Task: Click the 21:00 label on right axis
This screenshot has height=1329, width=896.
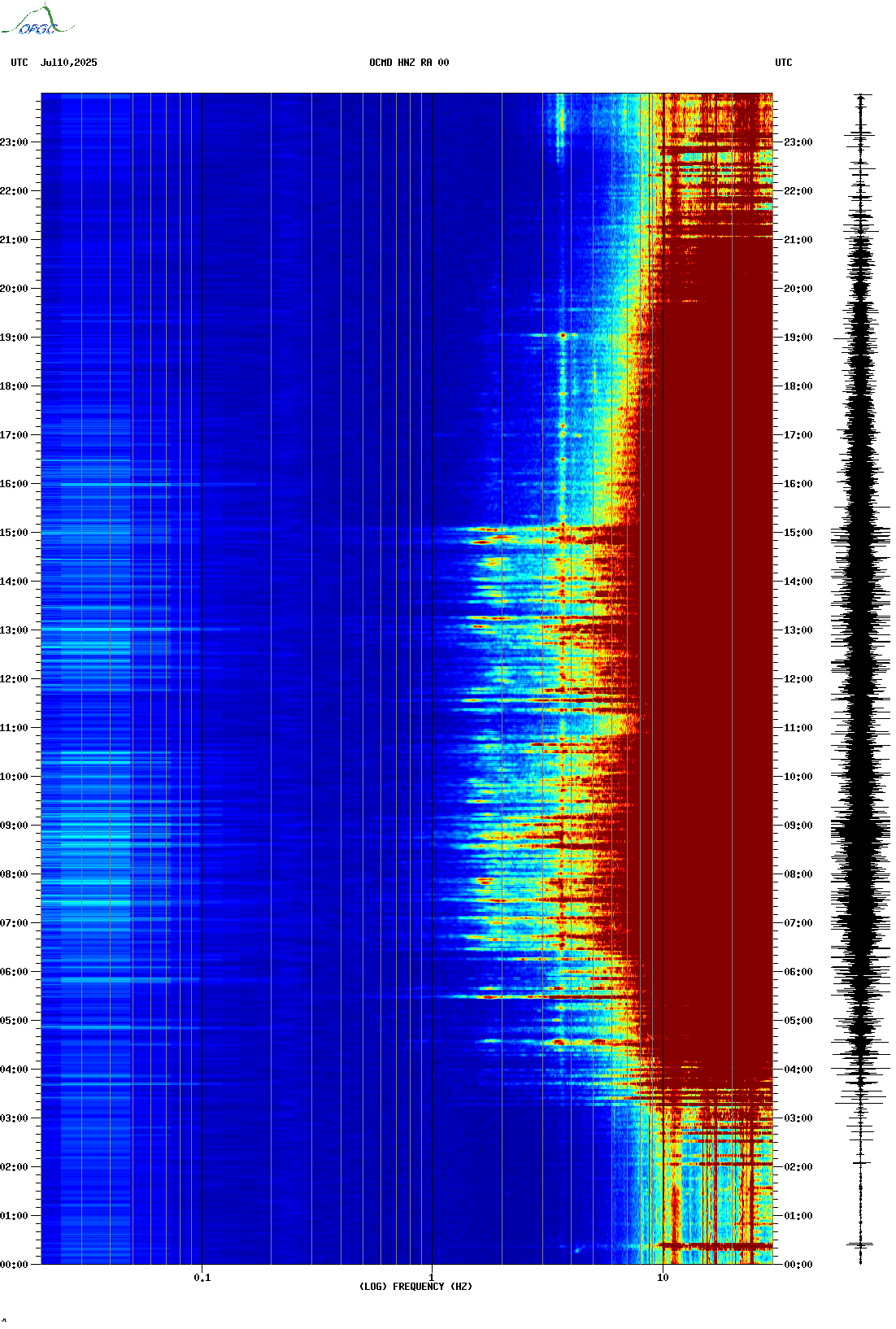Action: (x=798, y=240)
